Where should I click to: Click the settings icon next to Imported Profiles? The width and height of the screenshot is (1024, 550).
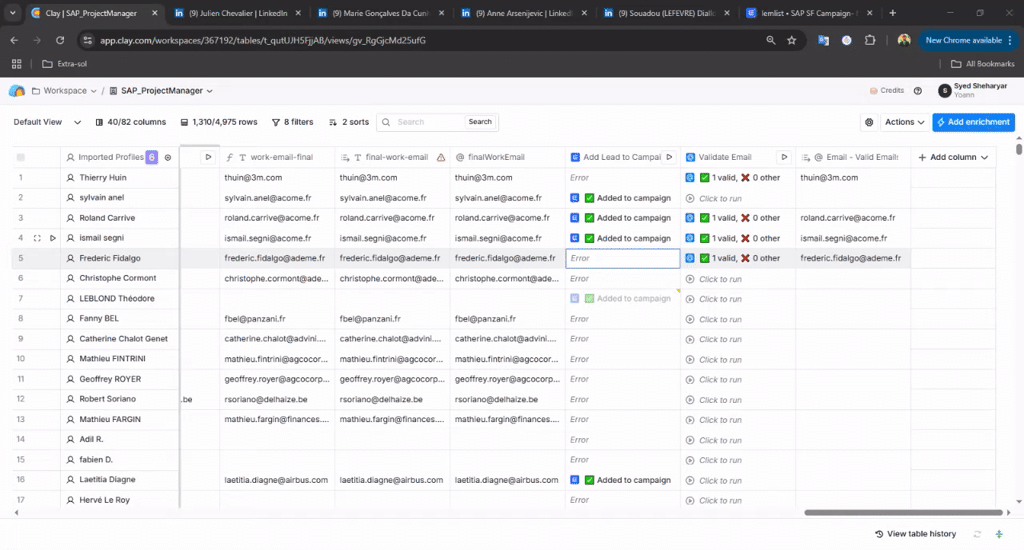(x=168, y=157)
